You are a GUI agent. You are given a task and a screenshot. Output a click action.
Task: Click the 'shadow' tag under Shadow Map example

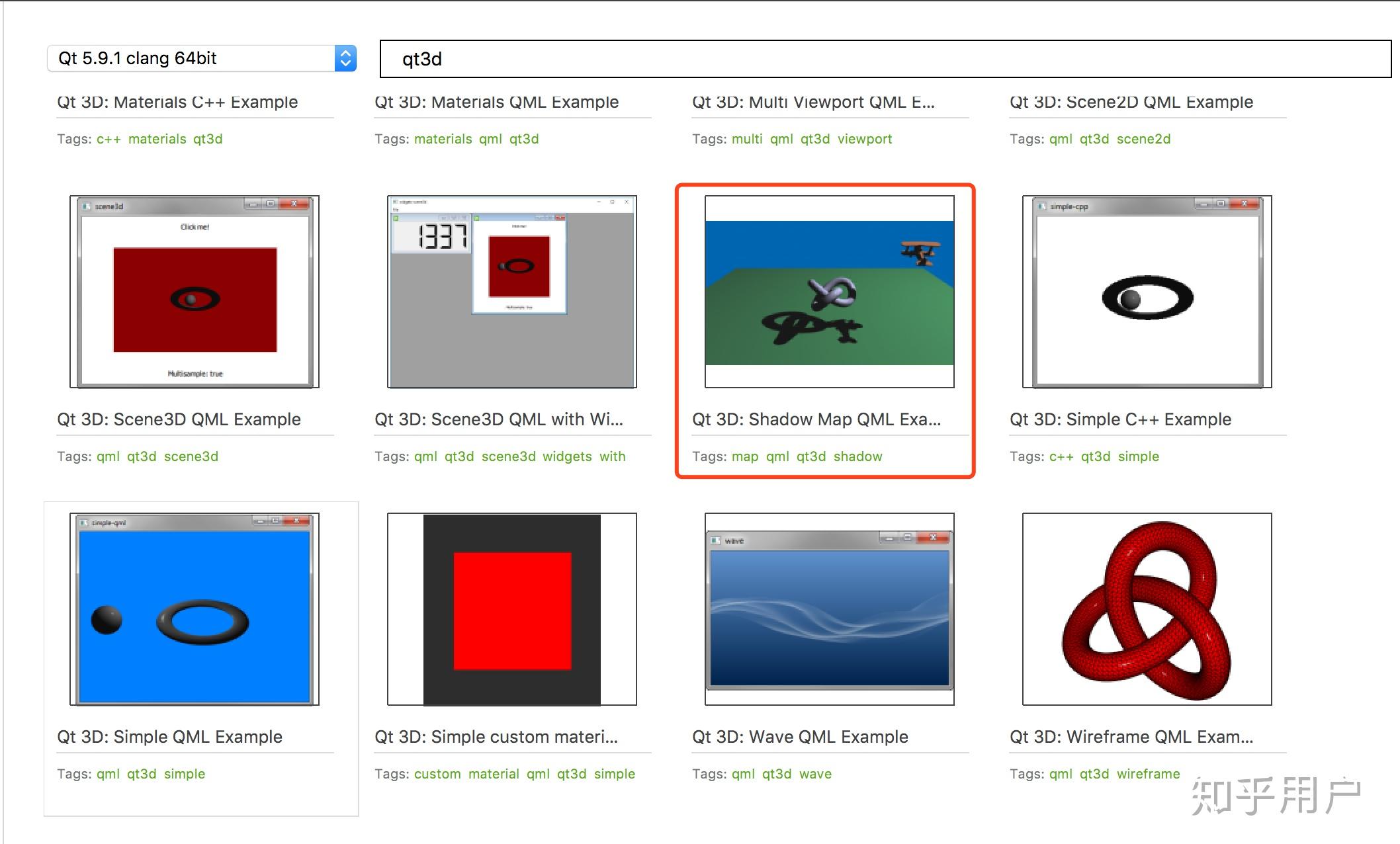pos(857,456)
